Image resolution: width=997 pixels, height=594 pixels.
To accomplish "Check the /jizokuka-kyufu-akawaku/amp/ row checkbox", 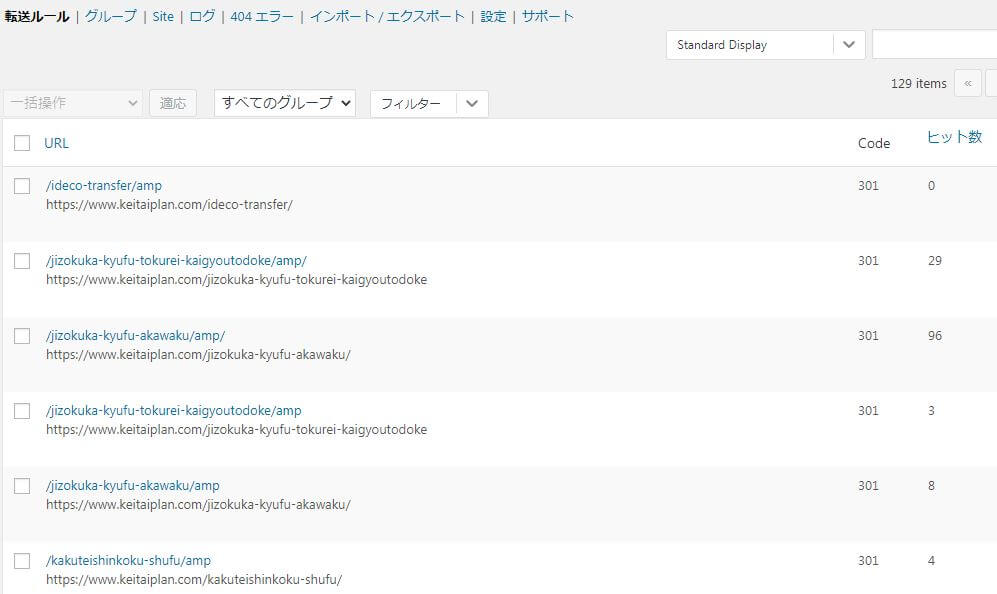I will coord(22,336).
